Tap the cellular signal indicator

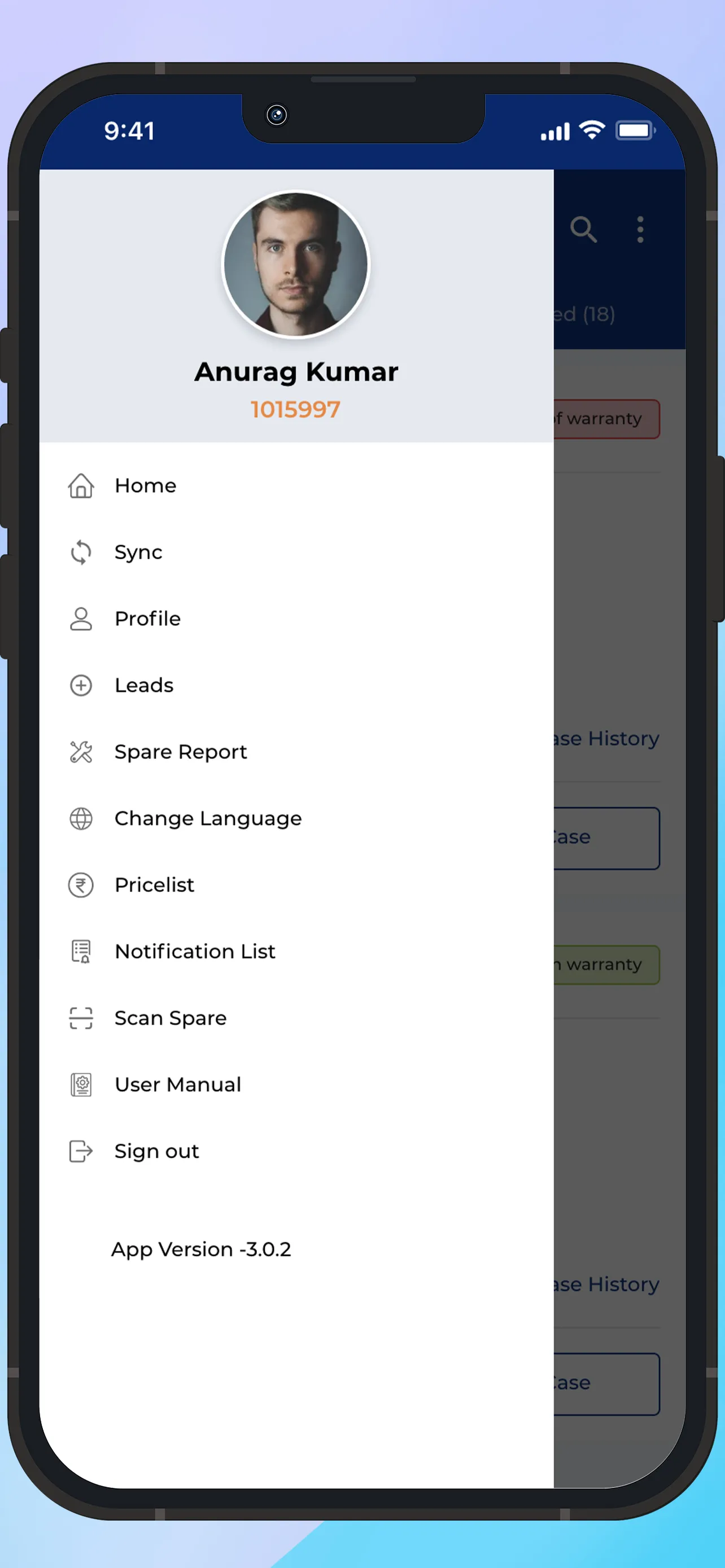(x=555, y=131)
